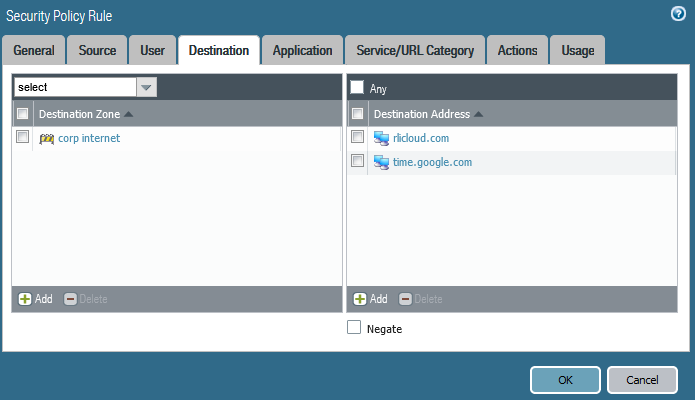Dismiss dialog with Cancel button

(642, 380)
